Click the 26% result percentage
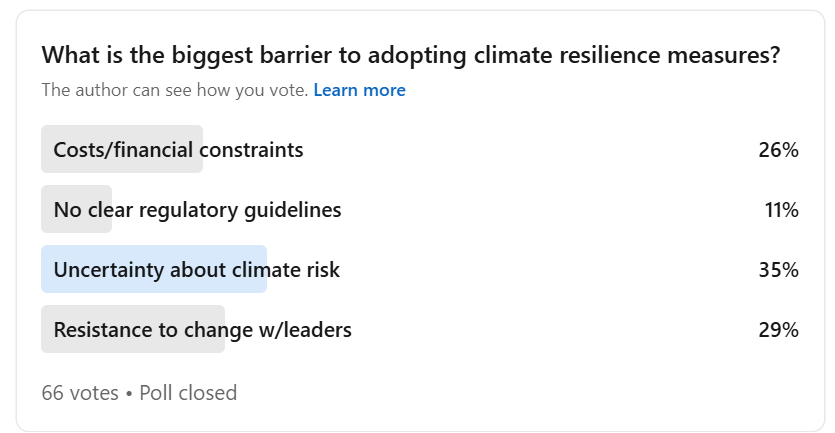 pos(778,150)
